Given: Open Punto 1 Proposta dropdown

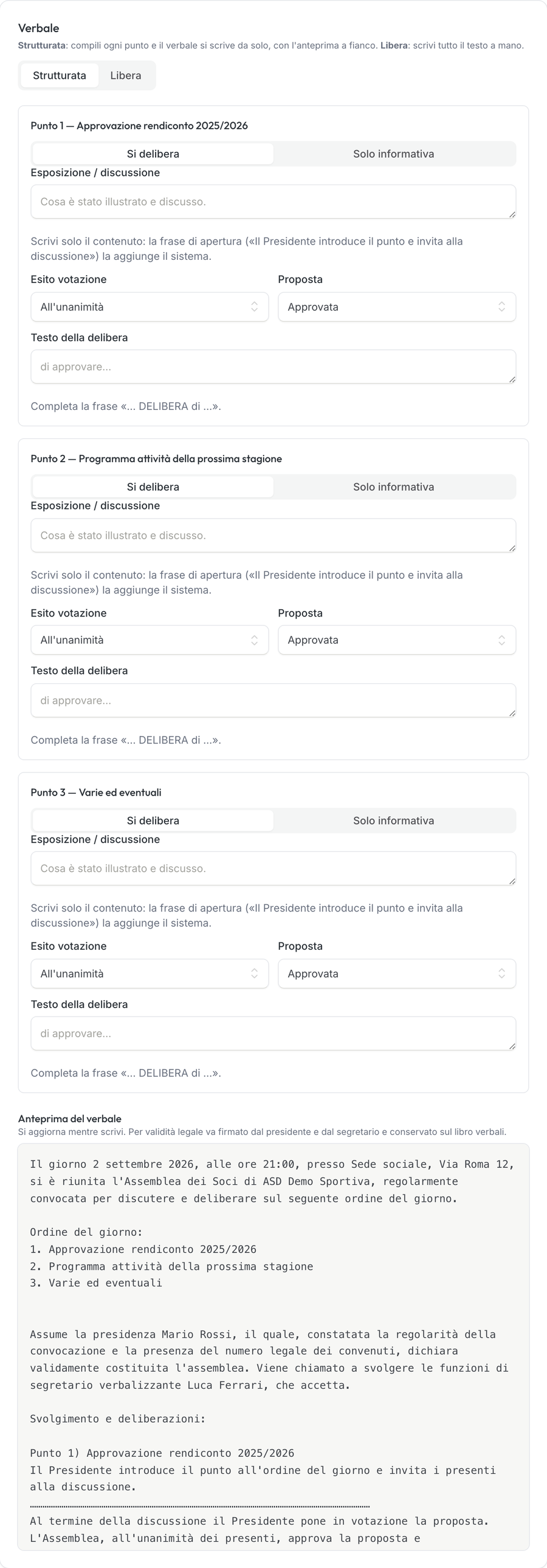Looking at the screenshot, I should click(x=396, y=307).
